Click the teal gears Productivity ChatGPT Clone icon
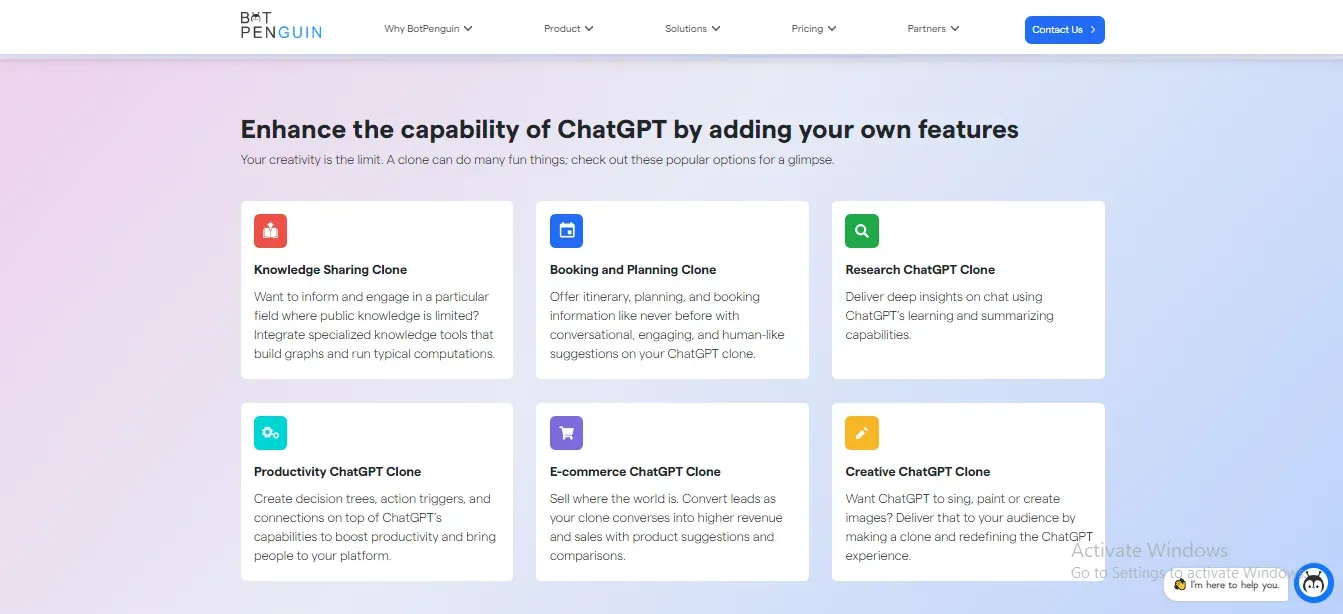Image resolution: width=1343 pixels, height=614 pixels. 270,433
